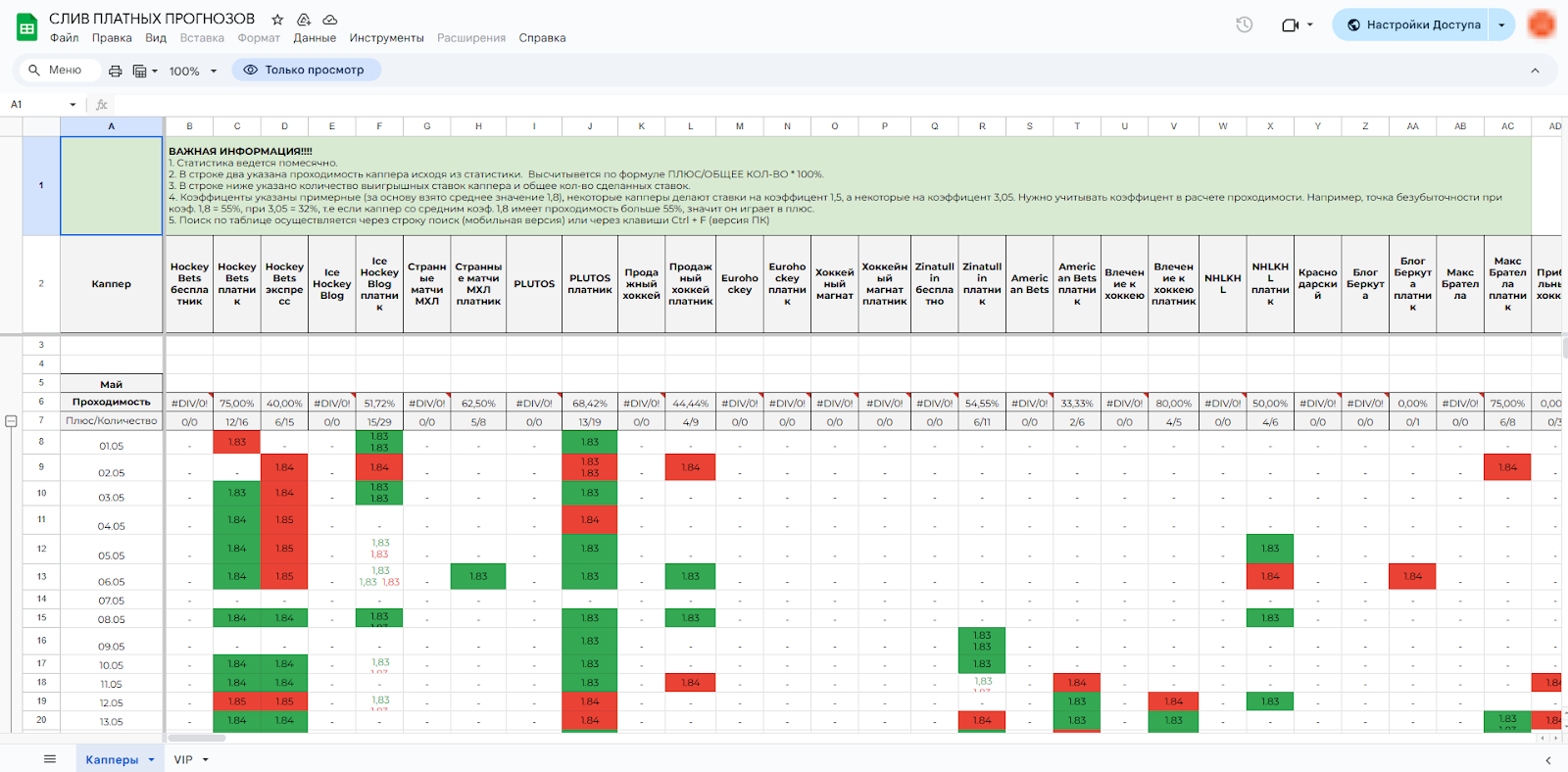This screenshot has width=1568, height=772.
Task: Click the 68,42% percentage cell
Action: coord(590,403)
